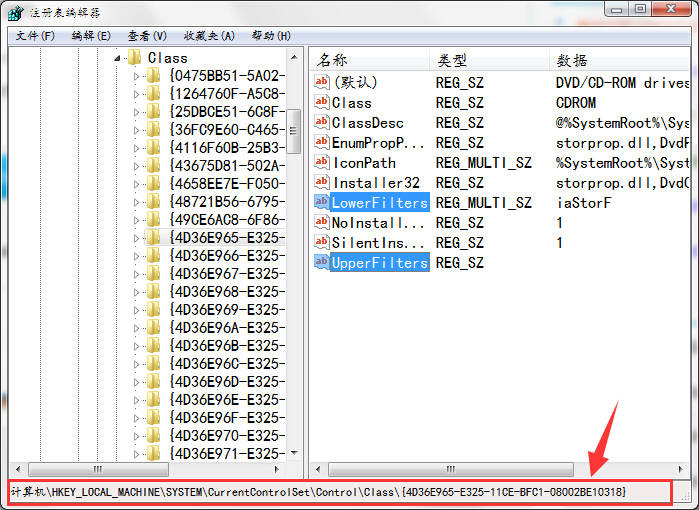This screenshot has width=699, height=510.
Task: Click the (默认) string value icon
Action: (x=321, y=83)
